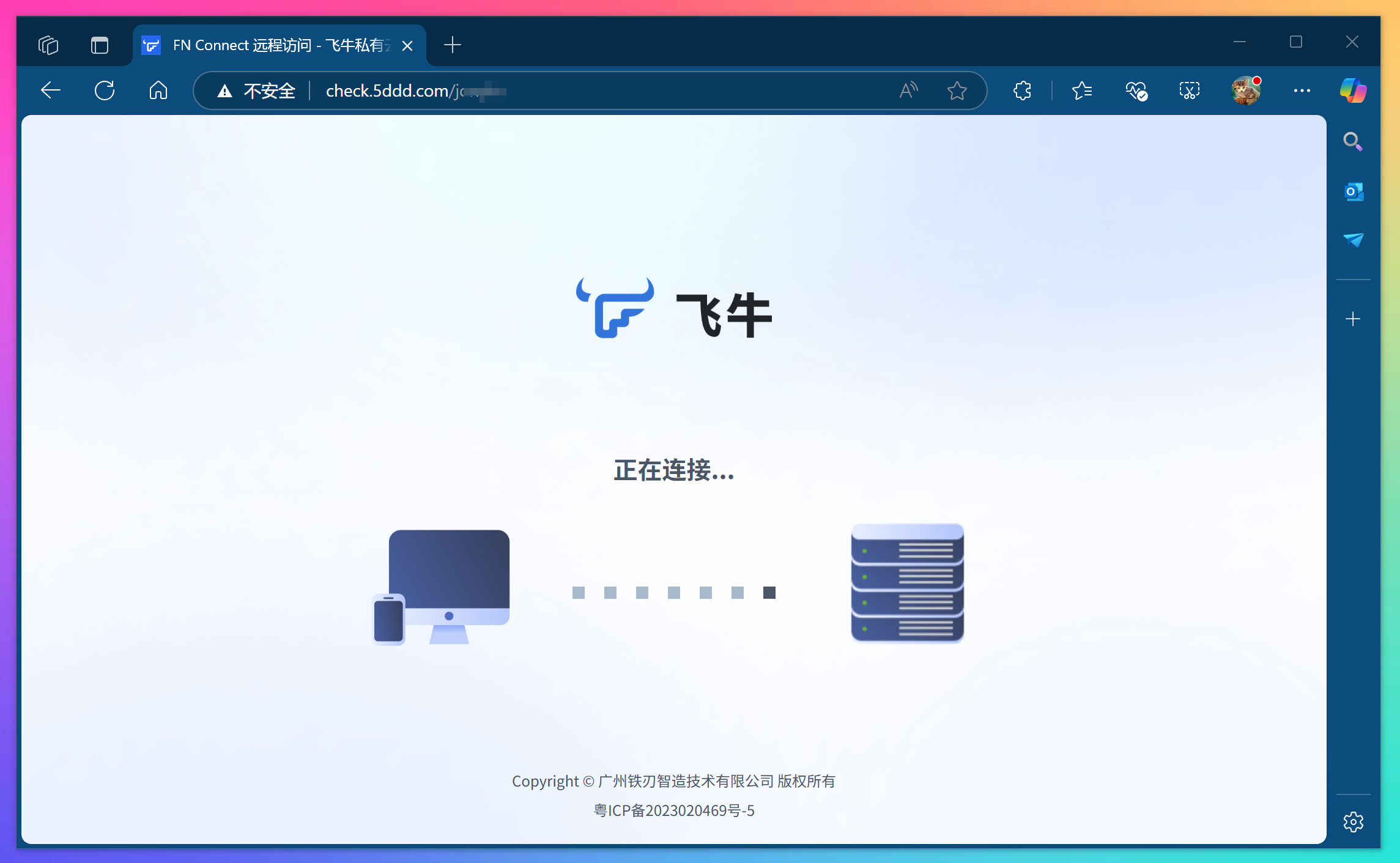
Task: Reload the page with the refresh icon
Action: tap(105, 91)
